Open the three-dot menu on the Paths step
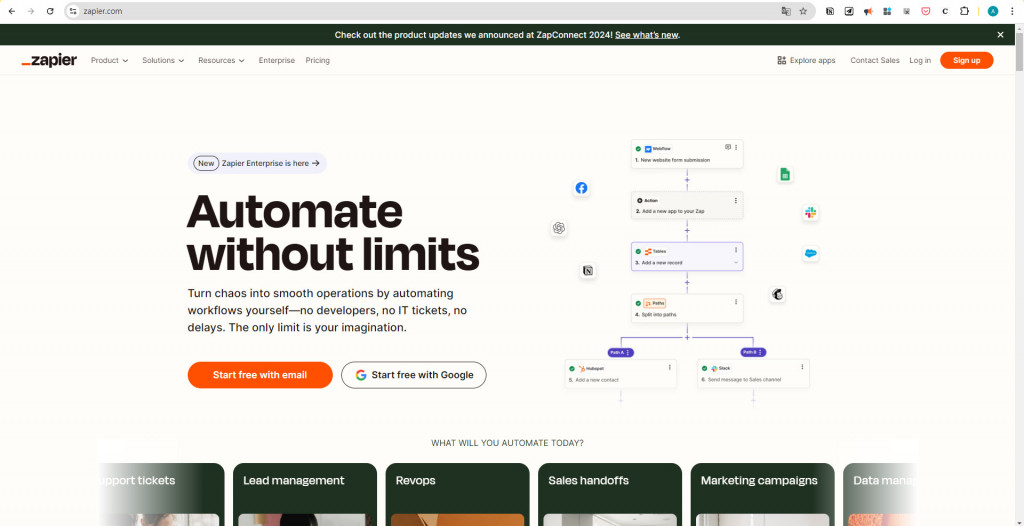Image resolution: width=1024 pixels, height=526 pixels. point(736,302)
